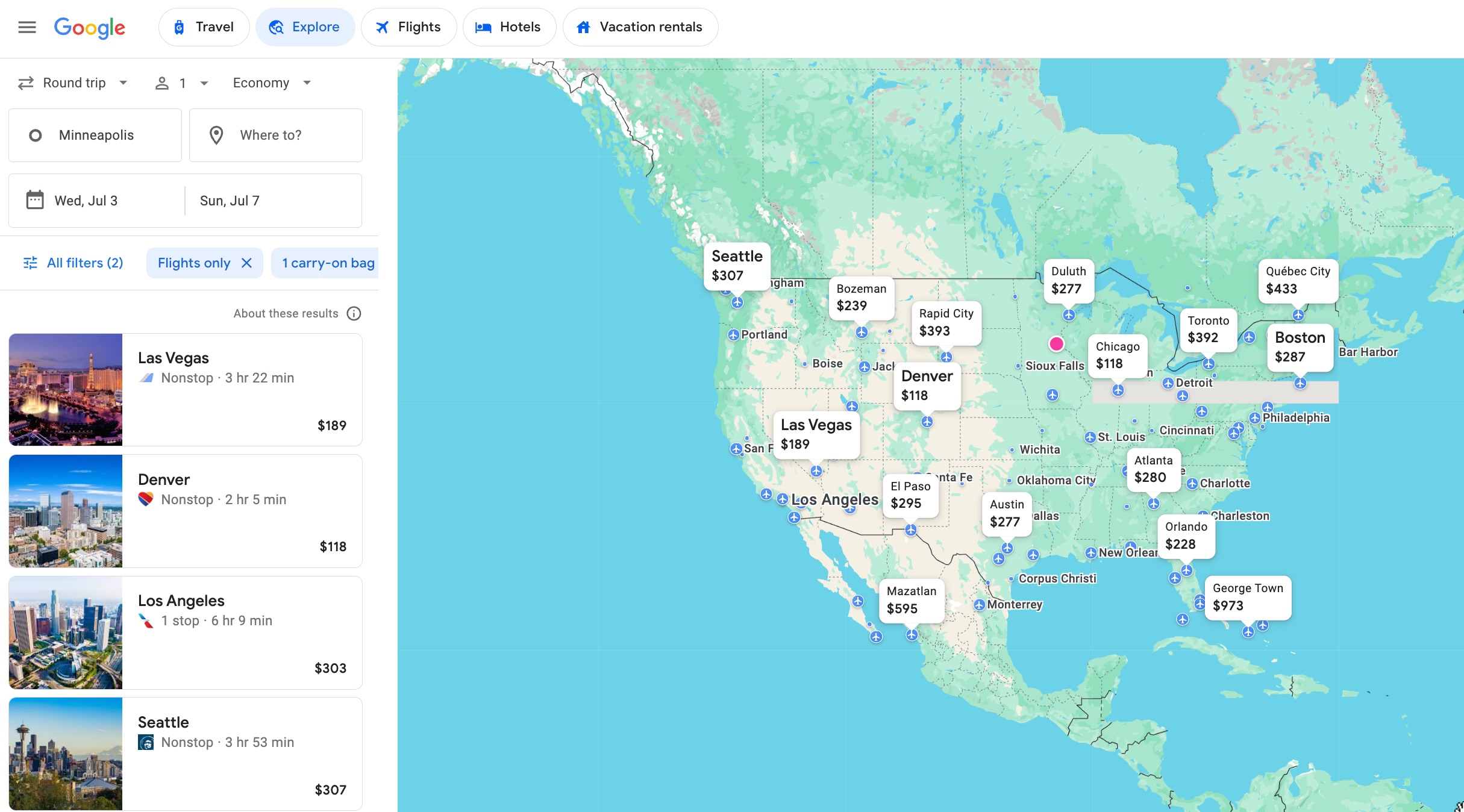
Task: Edit the Minneapolis origin field
Action: click(95, 135)
